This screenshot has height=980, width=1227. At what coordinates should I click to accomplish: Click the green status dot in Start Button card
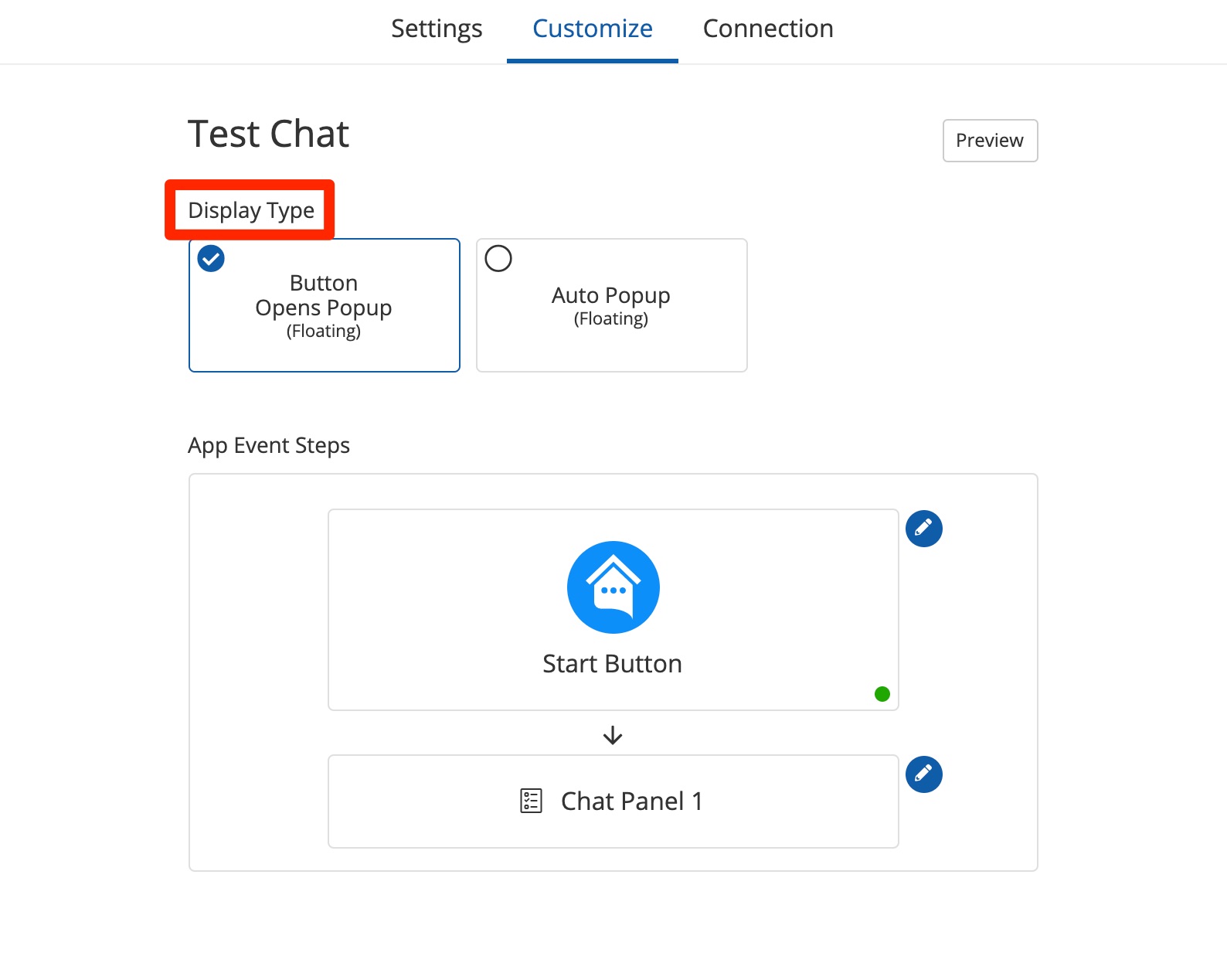pyautogui.click(x=882, y=694)
